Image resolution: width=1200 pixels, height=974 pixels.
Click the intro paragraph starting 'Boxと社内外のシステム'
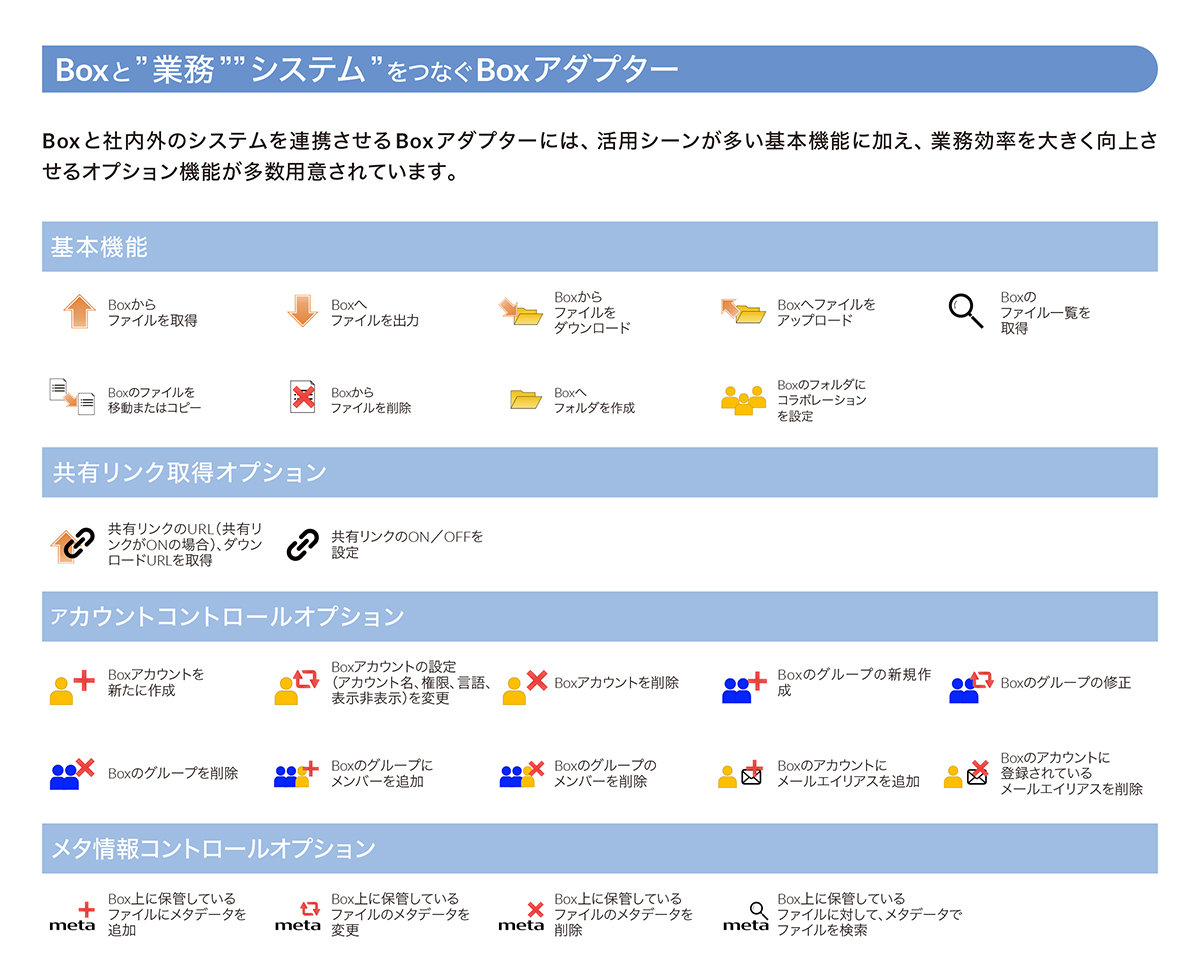(600, 156)
